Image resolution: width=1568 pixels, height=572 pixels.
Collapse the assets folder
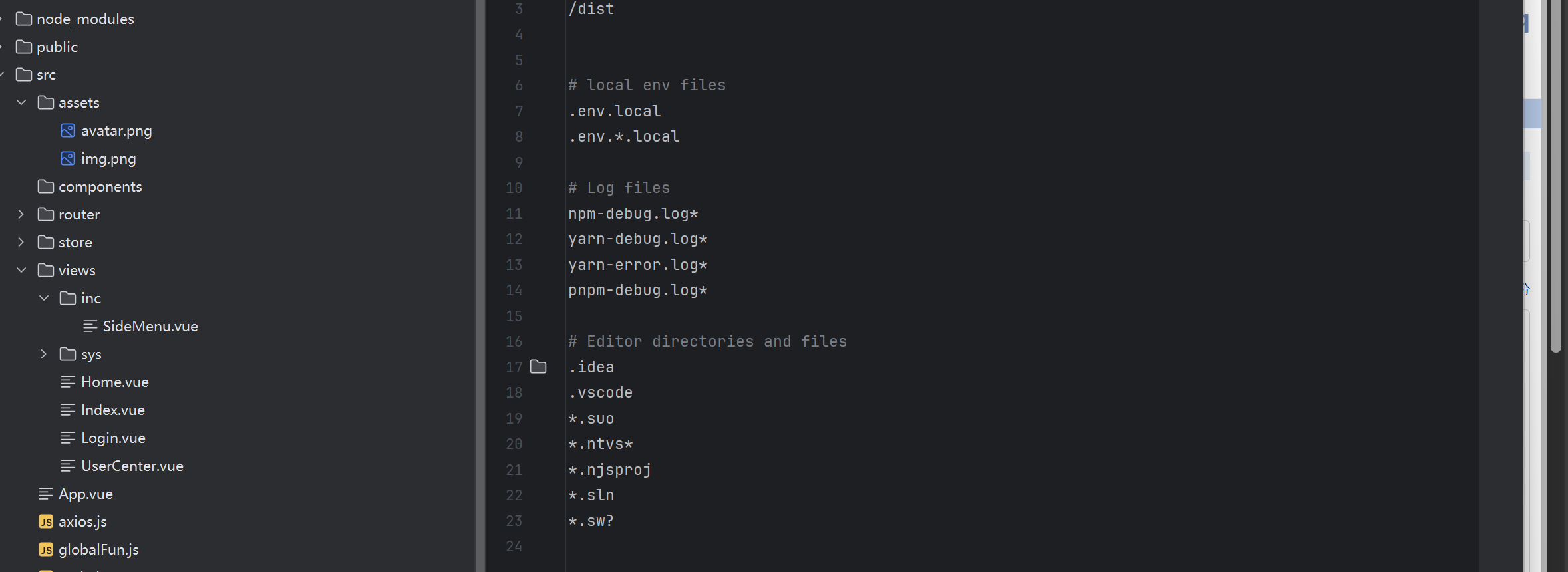(21, 102)
